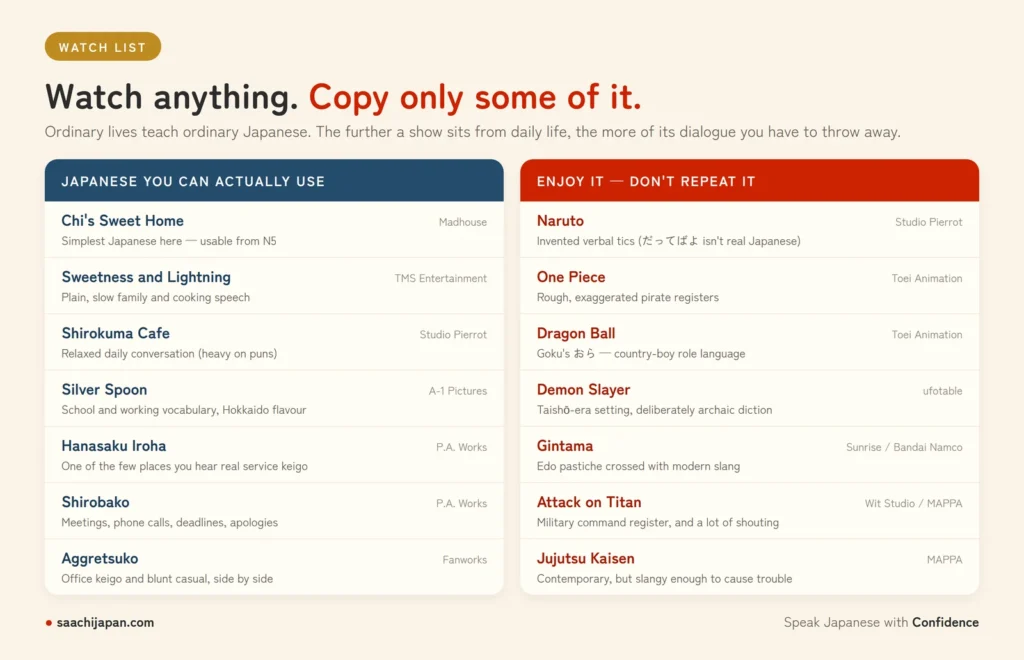Select the Naruto title

tap(560, 221)
